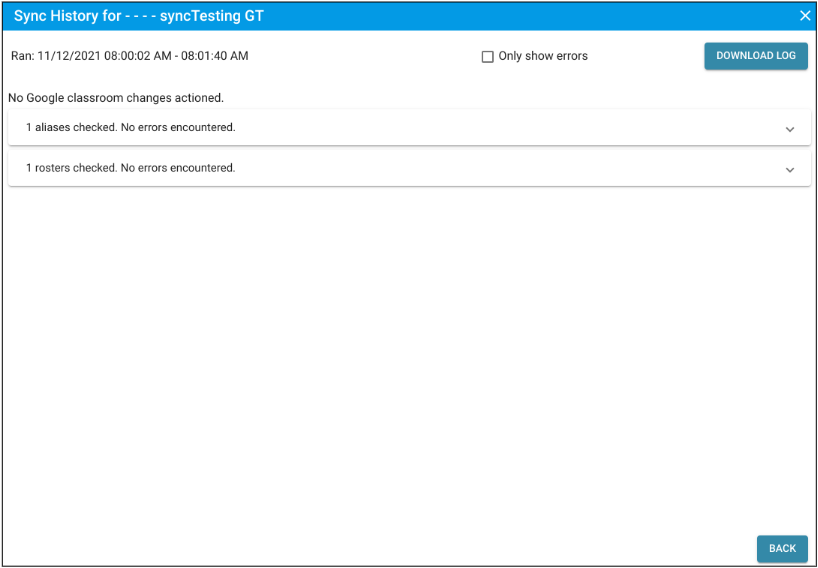Screen dimensions: 818x568
Task: Click the Ran 11/12/2021 timestamp text
Action: click(129, 56)
